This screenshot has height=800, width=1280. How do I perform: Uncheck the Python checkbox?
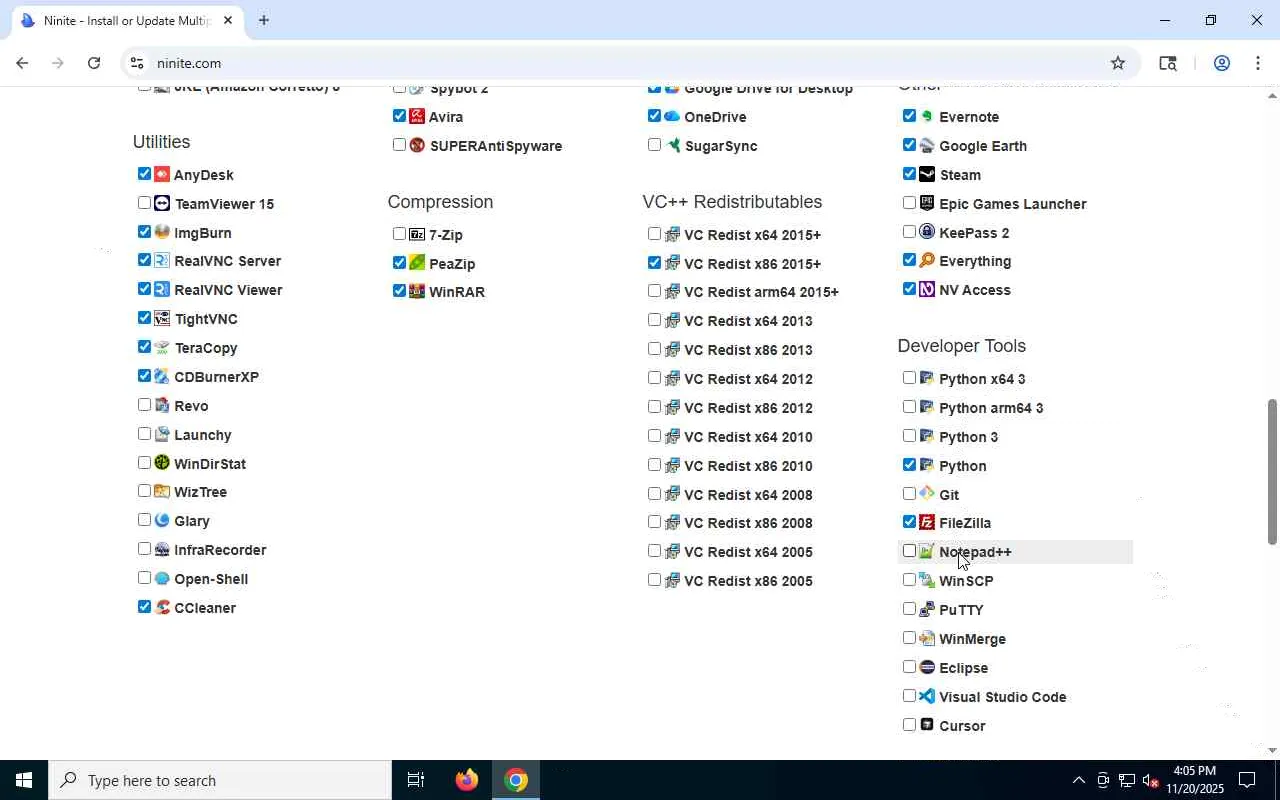[909, 465]
